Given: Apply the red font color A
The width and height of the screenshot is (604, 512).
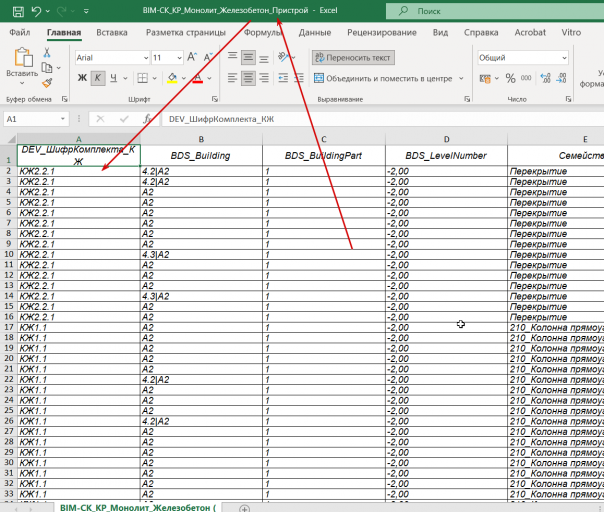Looking at the screenshot, I should click(x=198, y=78).
